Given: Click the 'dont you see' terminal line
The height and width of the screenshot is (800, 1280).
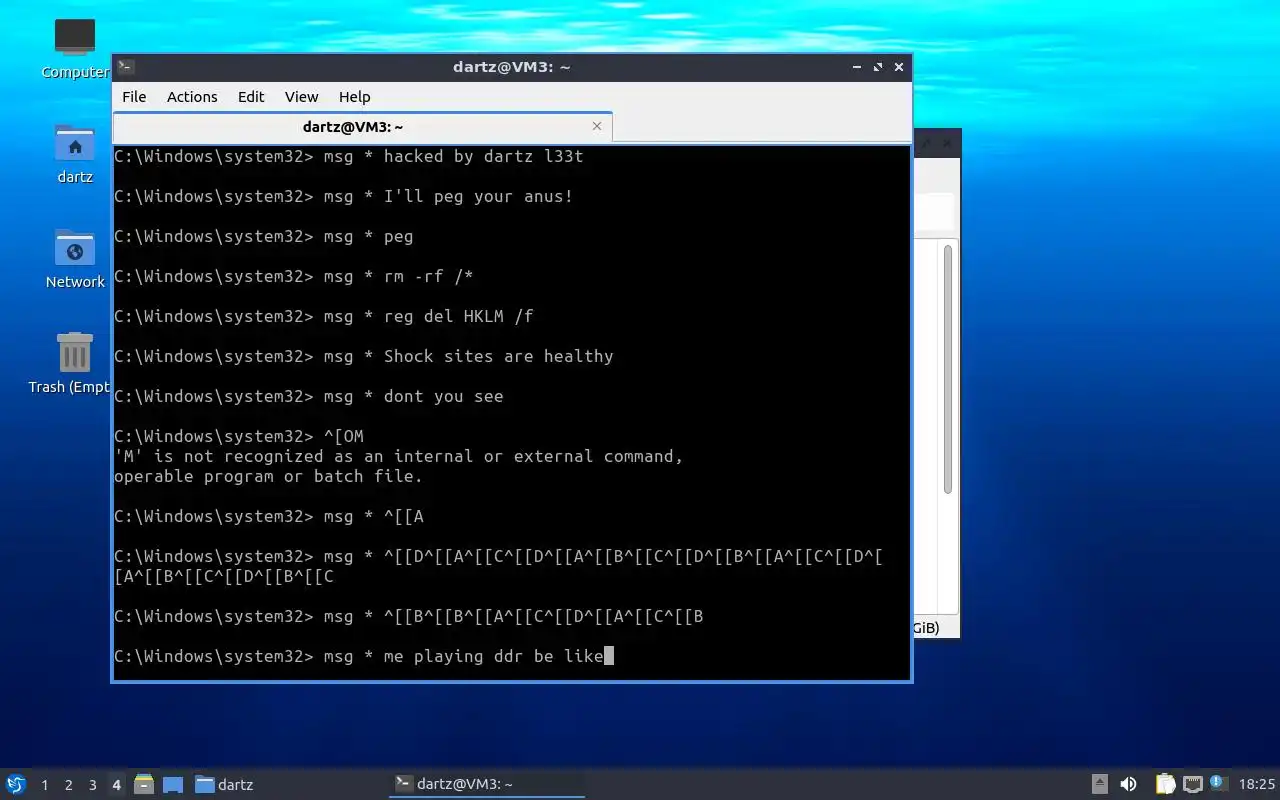Looking at the screenshot, I should [x=309, y=396].
